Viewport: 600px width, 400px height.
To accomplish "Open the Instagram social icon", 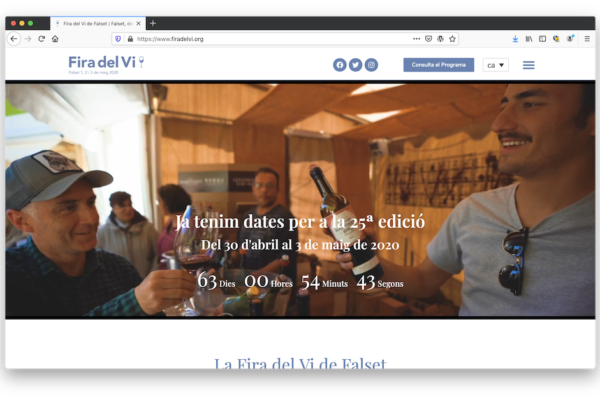I will click(371, 65).
